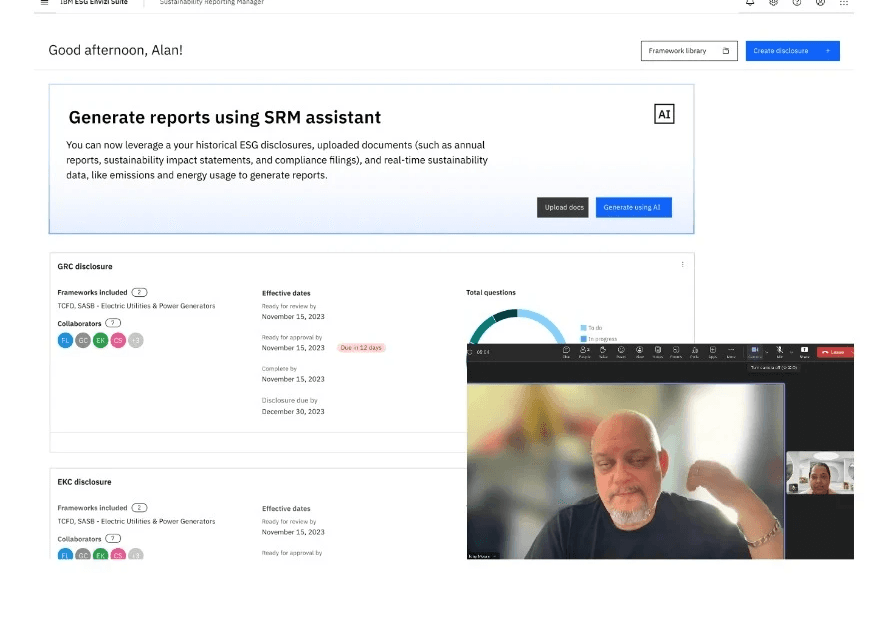Open Rooms in Teams meeting toolbar
880x620 pixels.
tap(676, 352)
